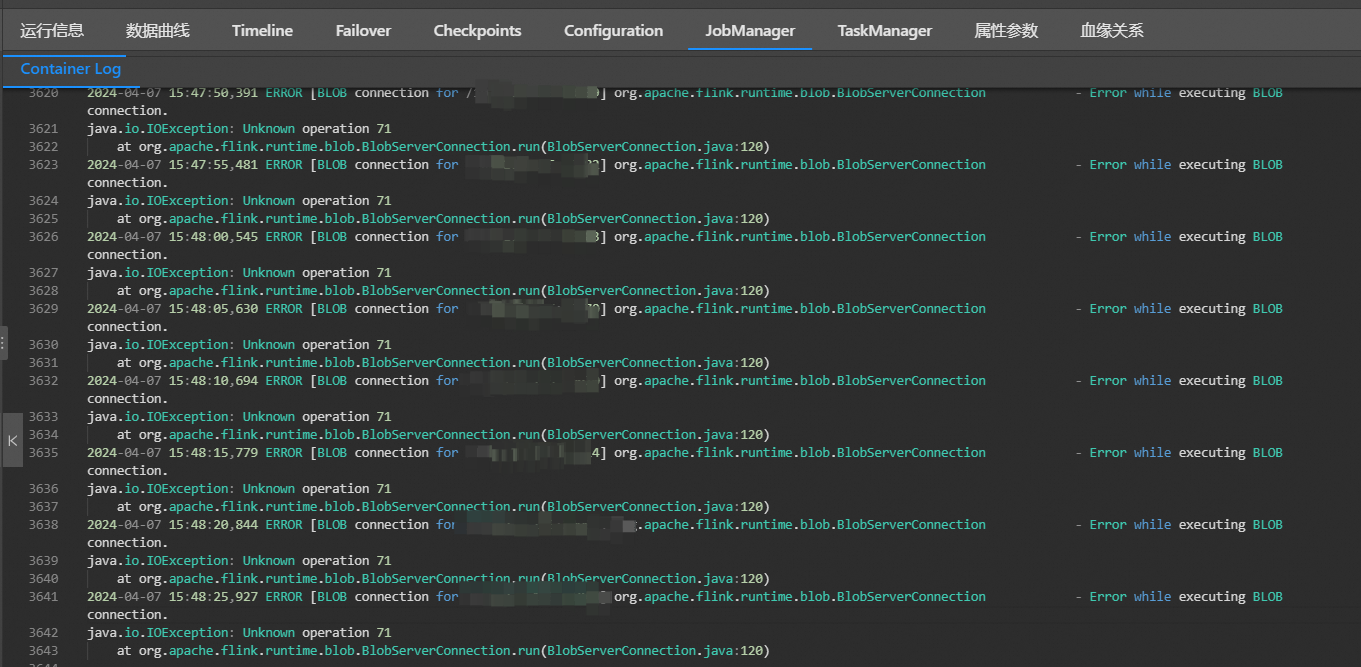Viewport: 1361px width, 667px height.
Task: Click 'Error while executing BLOB' on line 3629
Action: (x=1186, y=308)
